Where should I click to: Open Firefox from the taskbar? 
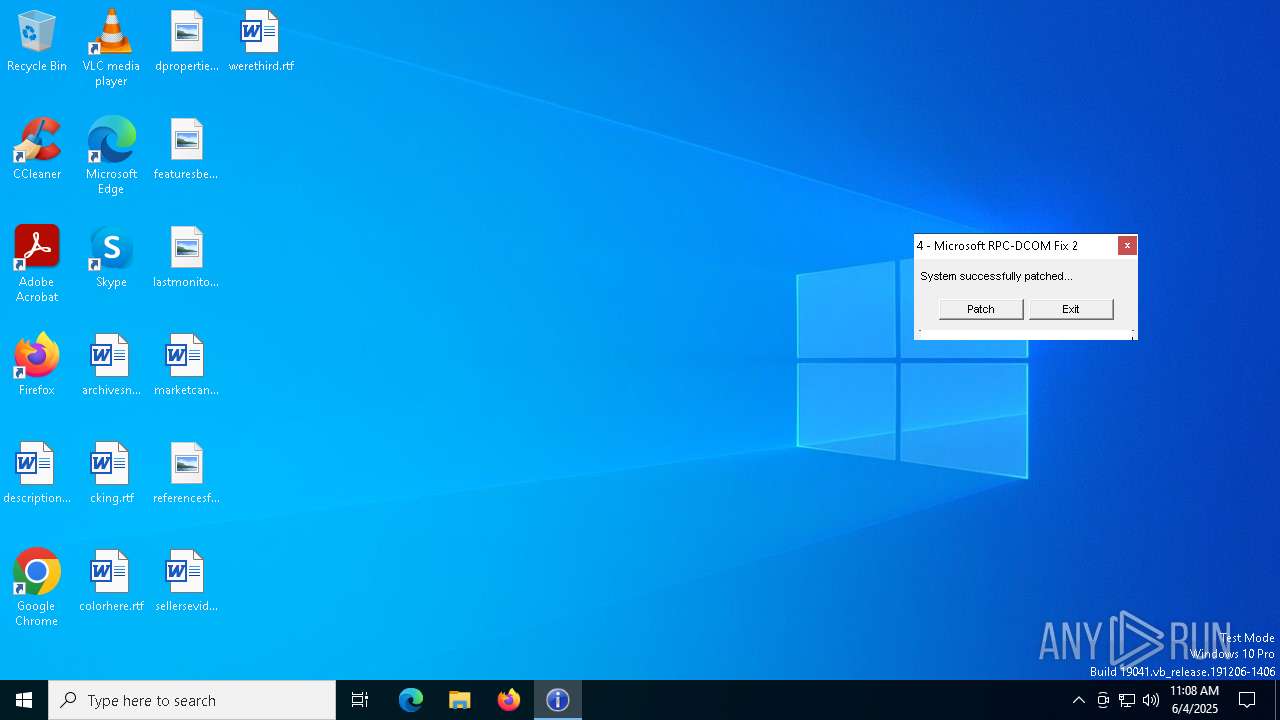(509, 700)
